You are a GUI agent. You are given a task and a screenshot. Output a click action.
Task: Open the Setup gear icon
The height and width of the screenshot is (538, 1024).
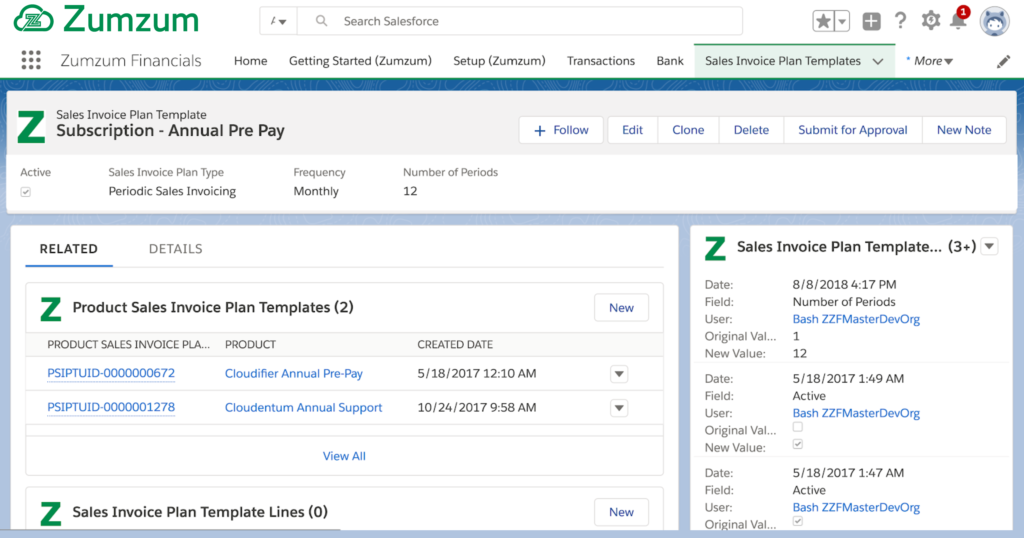click(931, 21)
